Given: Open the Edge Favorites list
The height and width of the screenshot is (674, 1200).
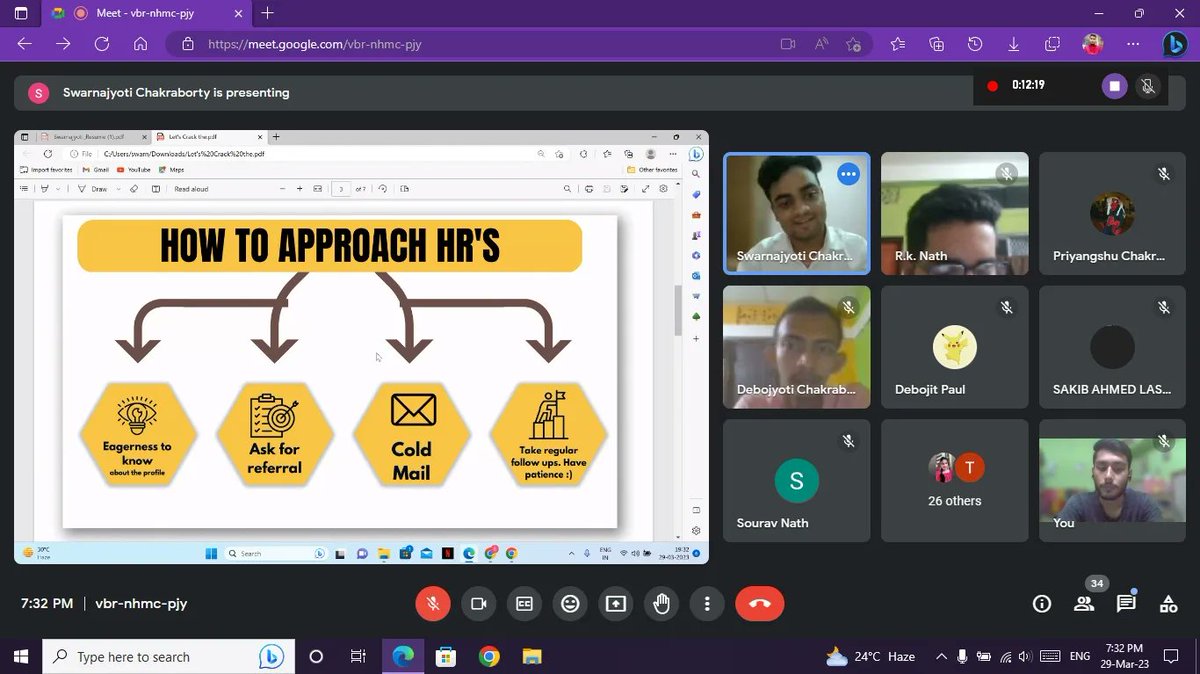Looking at the screenshot, I should click(897, 44).
